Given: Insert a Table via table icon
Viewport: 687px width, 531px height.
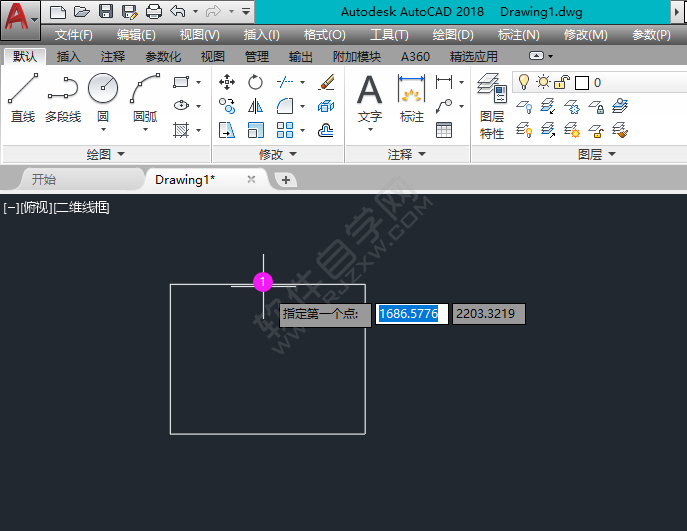Looking at the screenshot, I should [444, 130].
